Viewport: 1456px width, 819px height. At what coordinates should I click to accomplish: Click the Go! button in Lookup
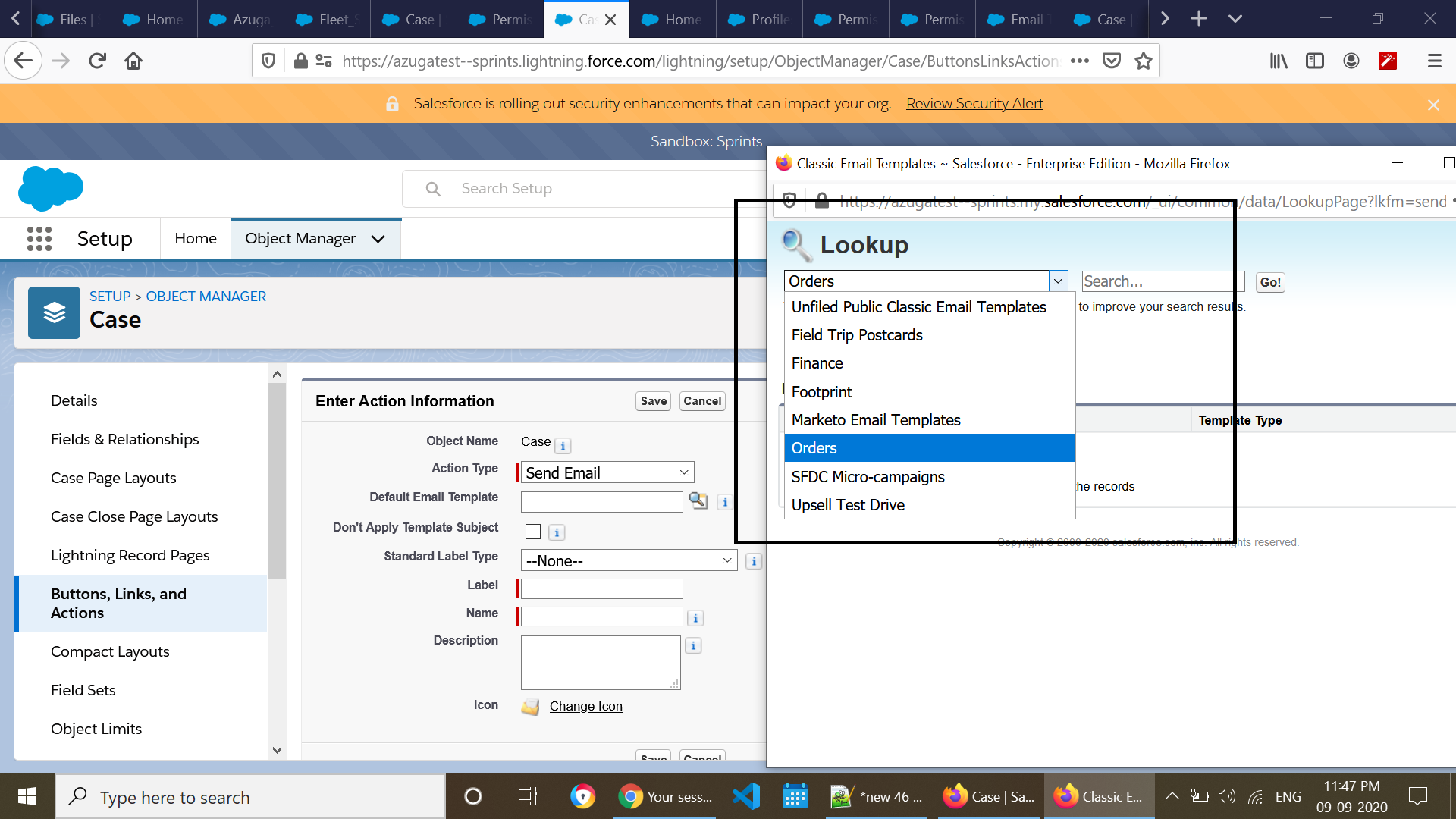click(x=1270, y=282)
